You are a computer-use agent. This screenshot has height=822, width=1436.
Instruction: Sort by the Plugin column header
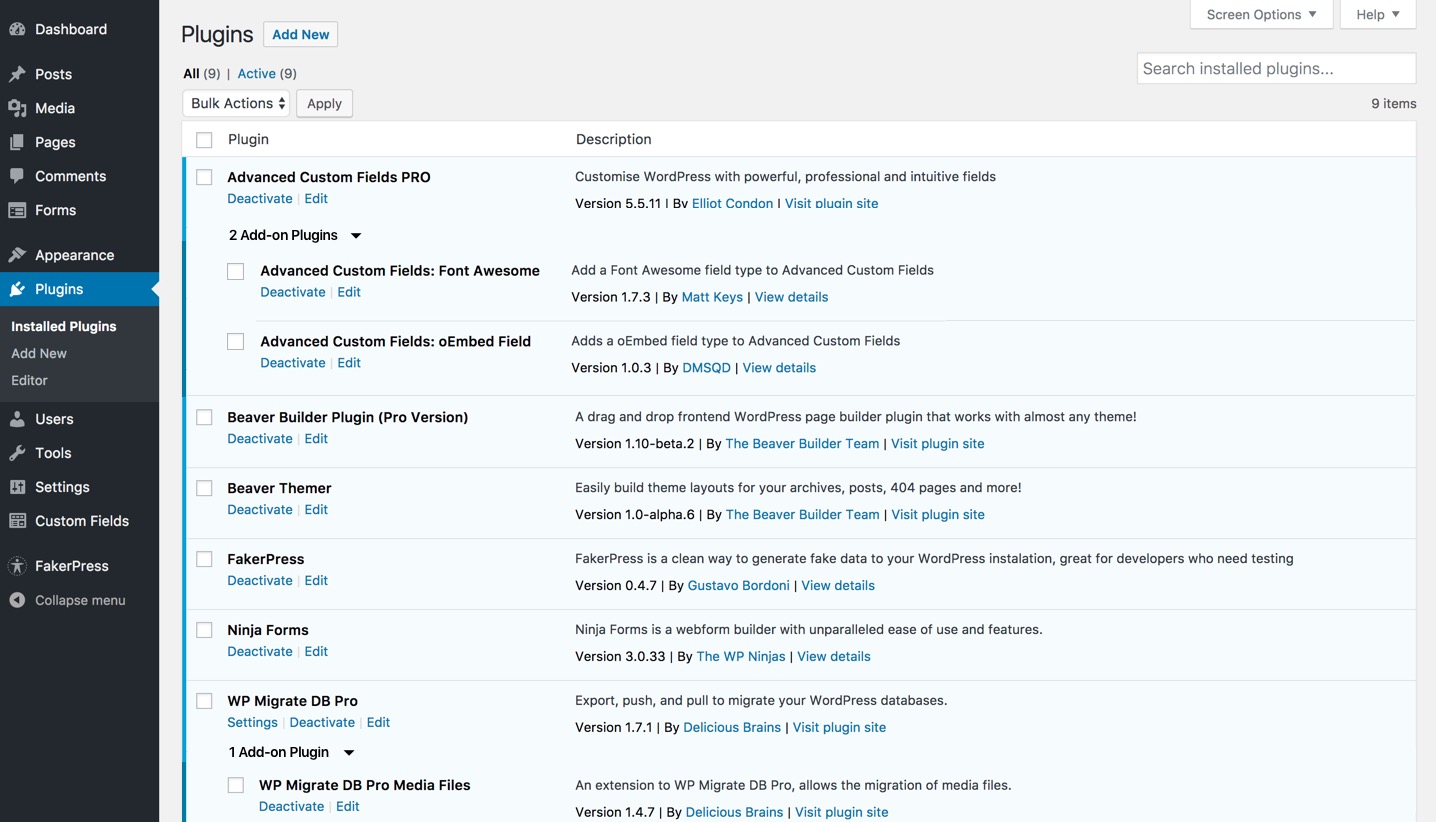(x=248, y=139)
